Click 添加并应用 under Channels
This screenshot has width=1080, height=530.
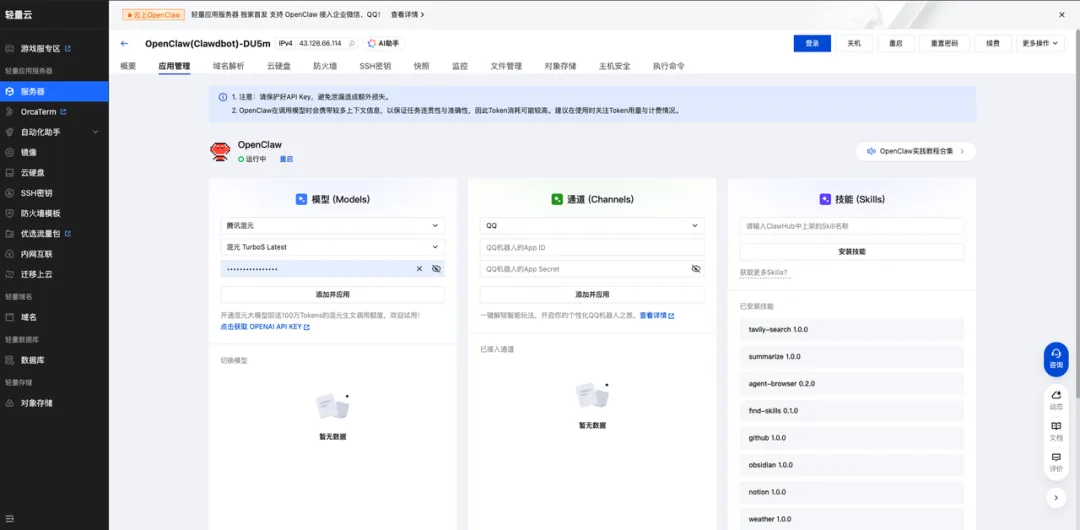592,294
